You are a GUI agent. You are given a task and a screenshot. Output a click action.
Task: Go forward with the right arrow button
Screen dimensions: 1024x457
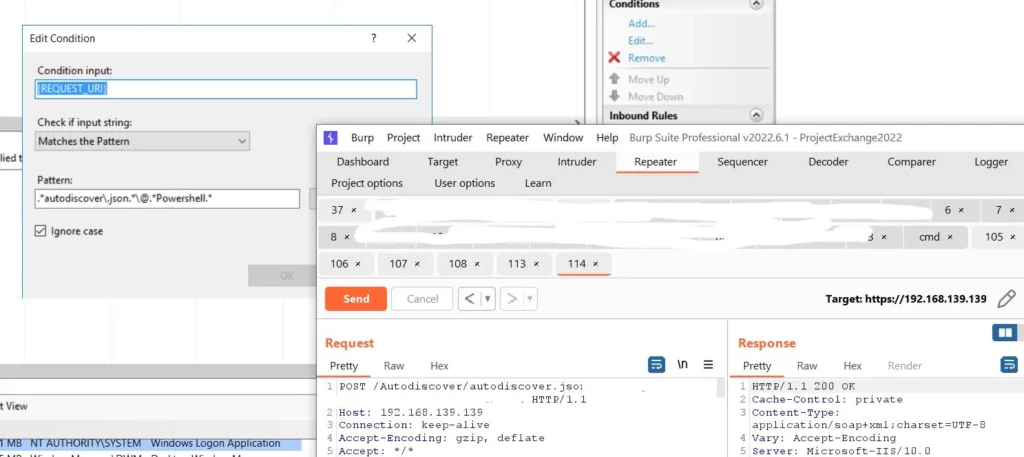pos(512,299)
